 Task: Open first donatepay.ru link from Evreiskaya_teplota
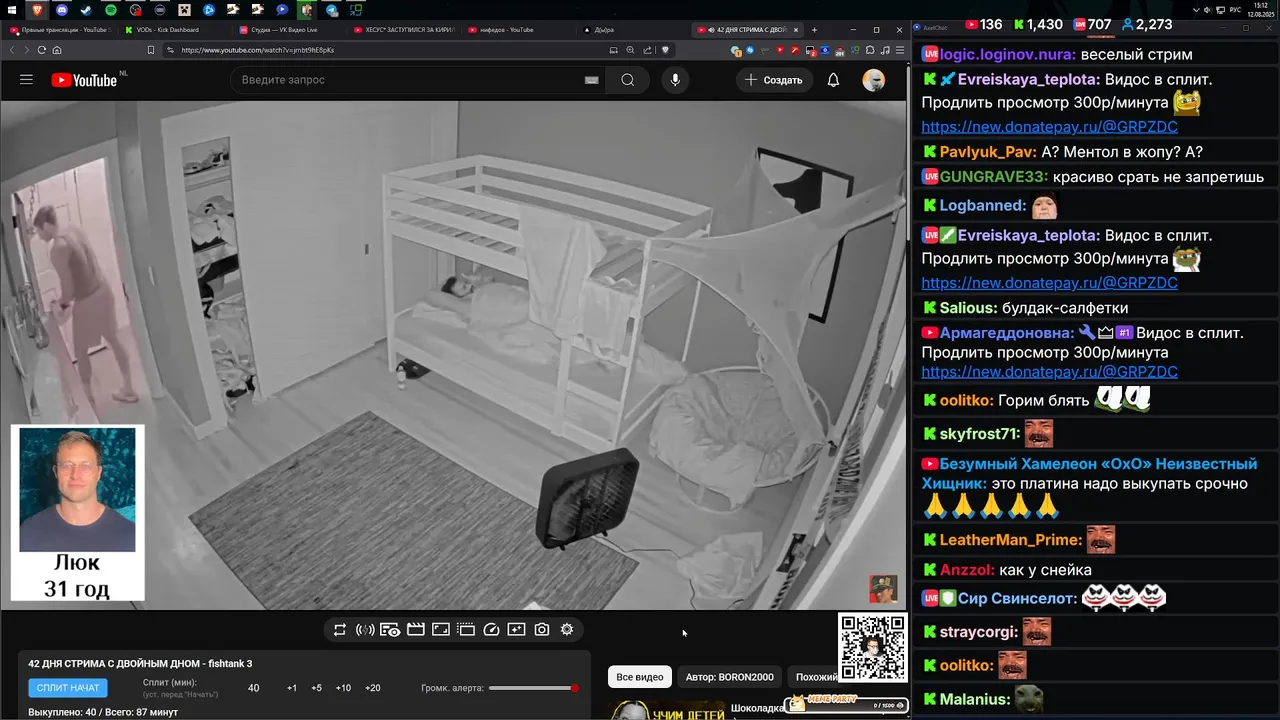(1049, 127)
